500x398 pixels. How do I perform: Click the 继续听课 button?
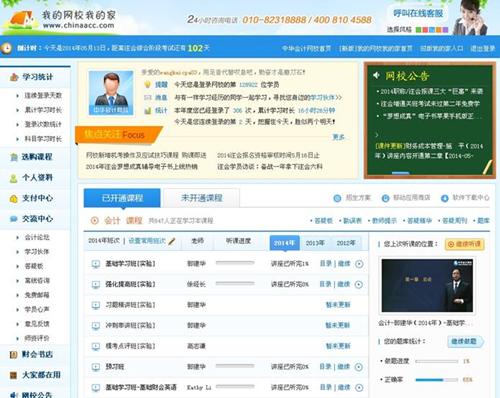coord(465,244)
